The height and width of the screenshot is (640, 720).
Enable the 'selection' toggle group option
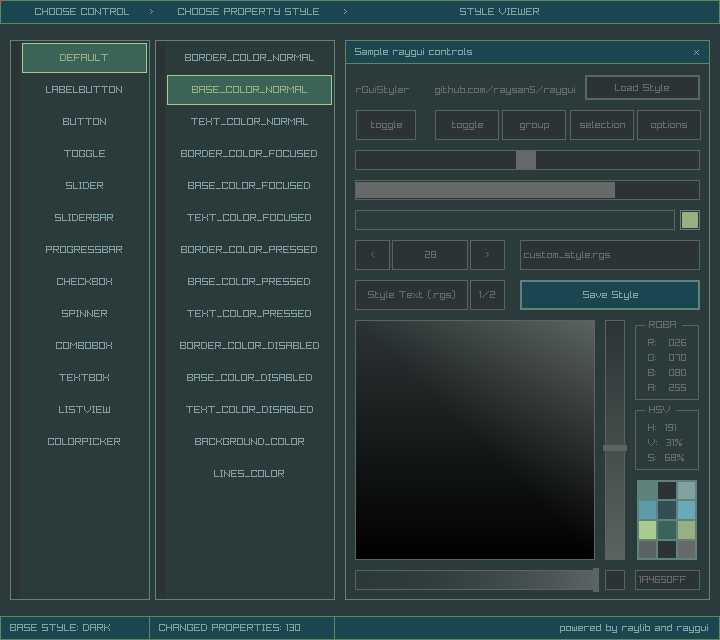coord(602,125)
